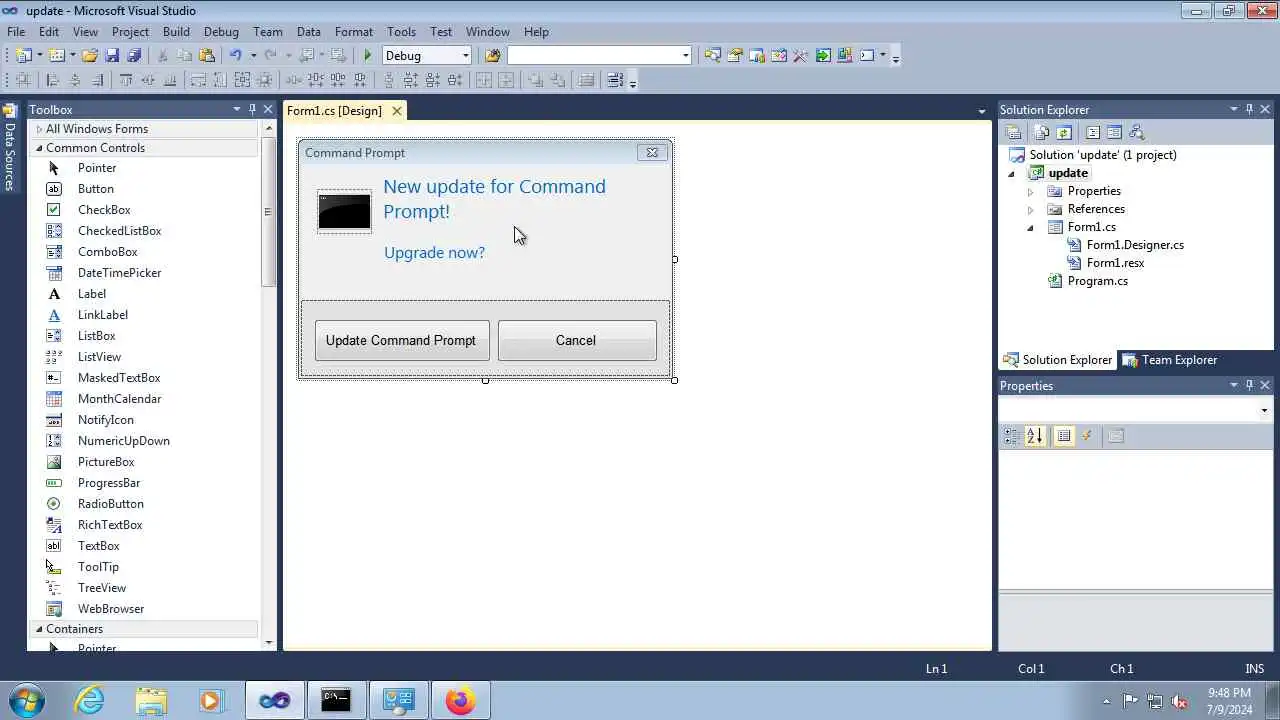Open the Debug configuration dropdown
This screenshot has width=1280, height=720.
coord(465,56)
